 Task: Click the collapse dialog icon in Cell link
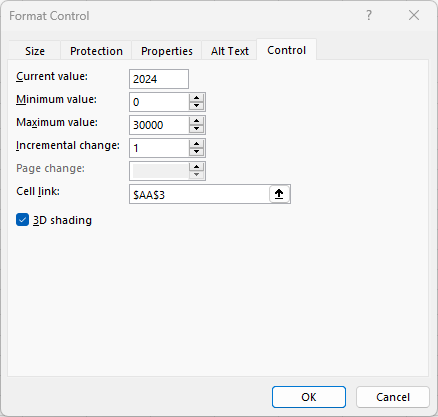click(x=279, y=194)
